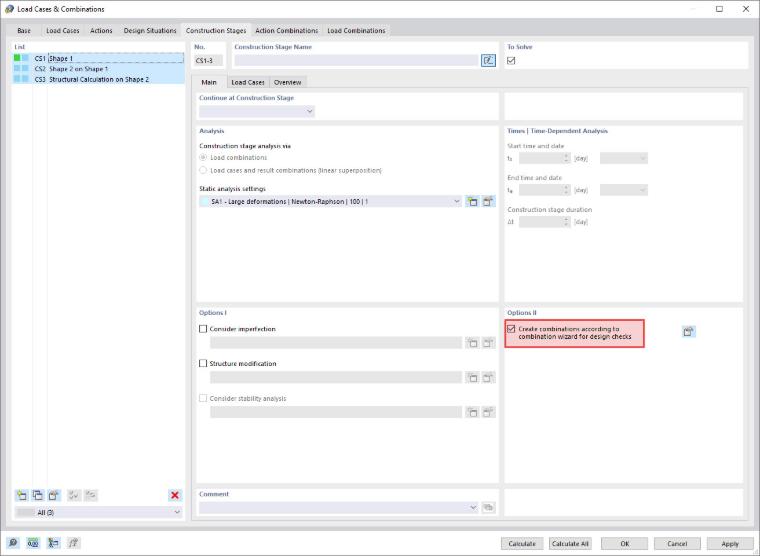Viewport: 760px width, 556px height.
Task: Toggle the To Solve checkbox
Action: (511, 61)
